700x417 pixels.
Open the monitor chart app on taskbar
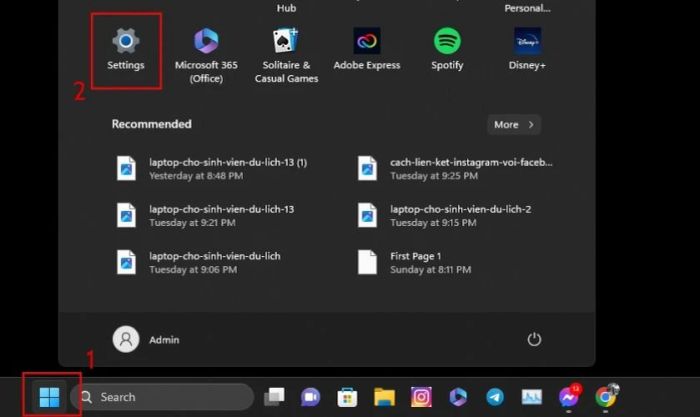click(532, 397)
